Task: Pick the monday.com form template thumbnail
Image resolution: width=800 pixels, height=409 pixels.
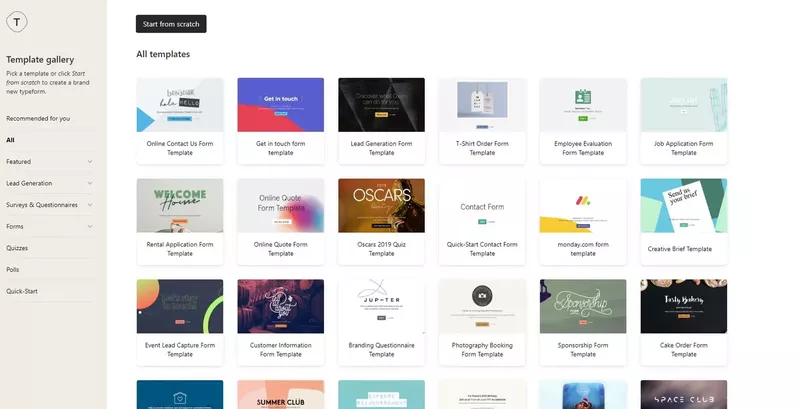Action: pos(583,206)
